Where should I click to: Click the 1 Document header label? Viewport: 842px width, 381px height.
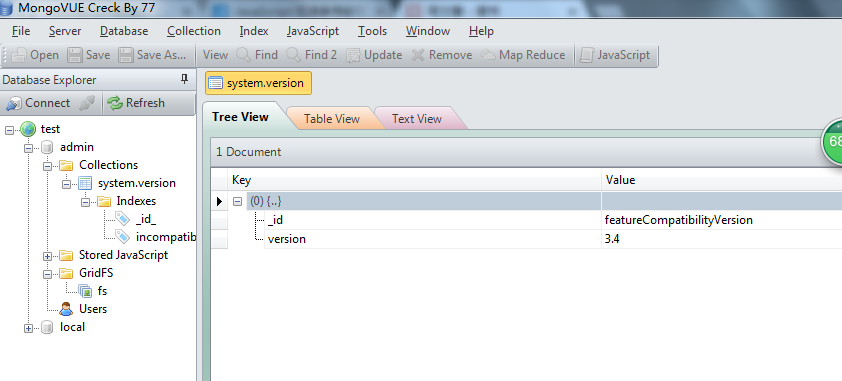pos(248,152)
